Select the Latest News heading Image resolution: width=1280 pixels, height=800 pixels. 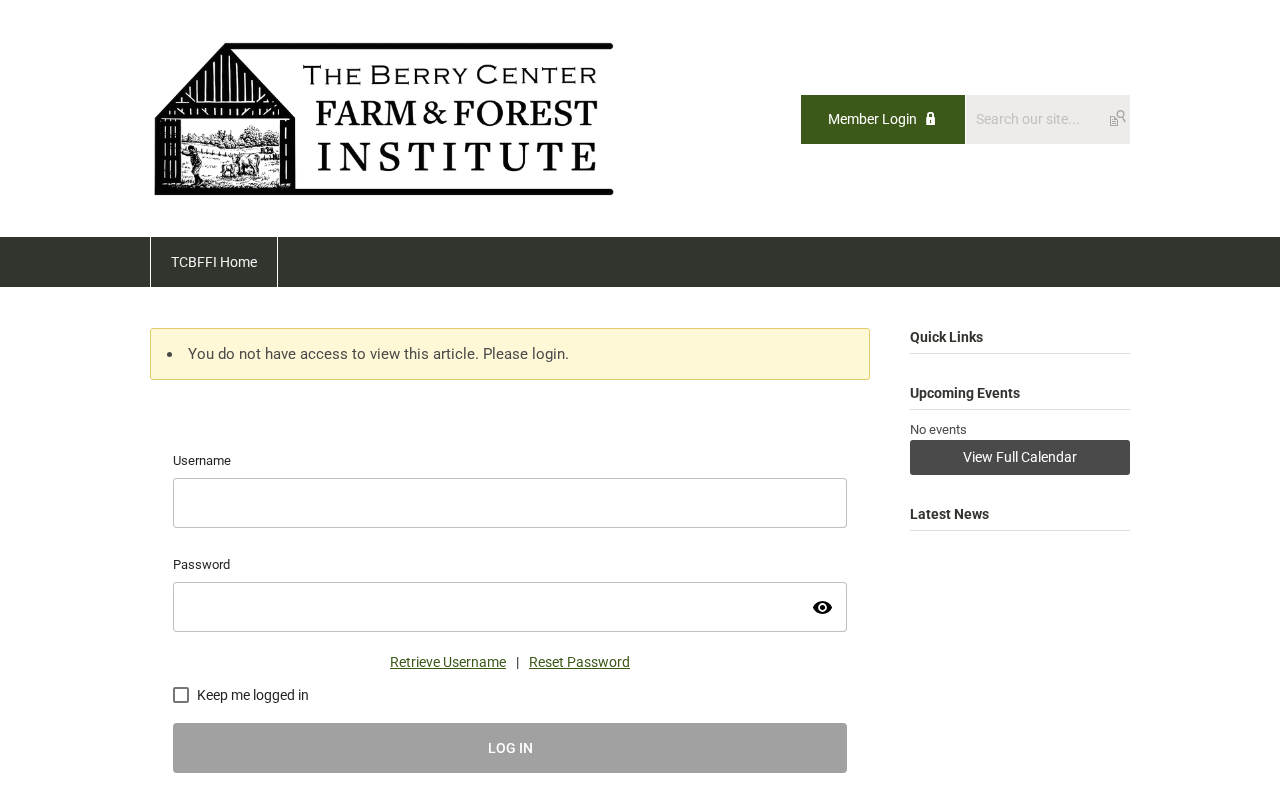949,514
